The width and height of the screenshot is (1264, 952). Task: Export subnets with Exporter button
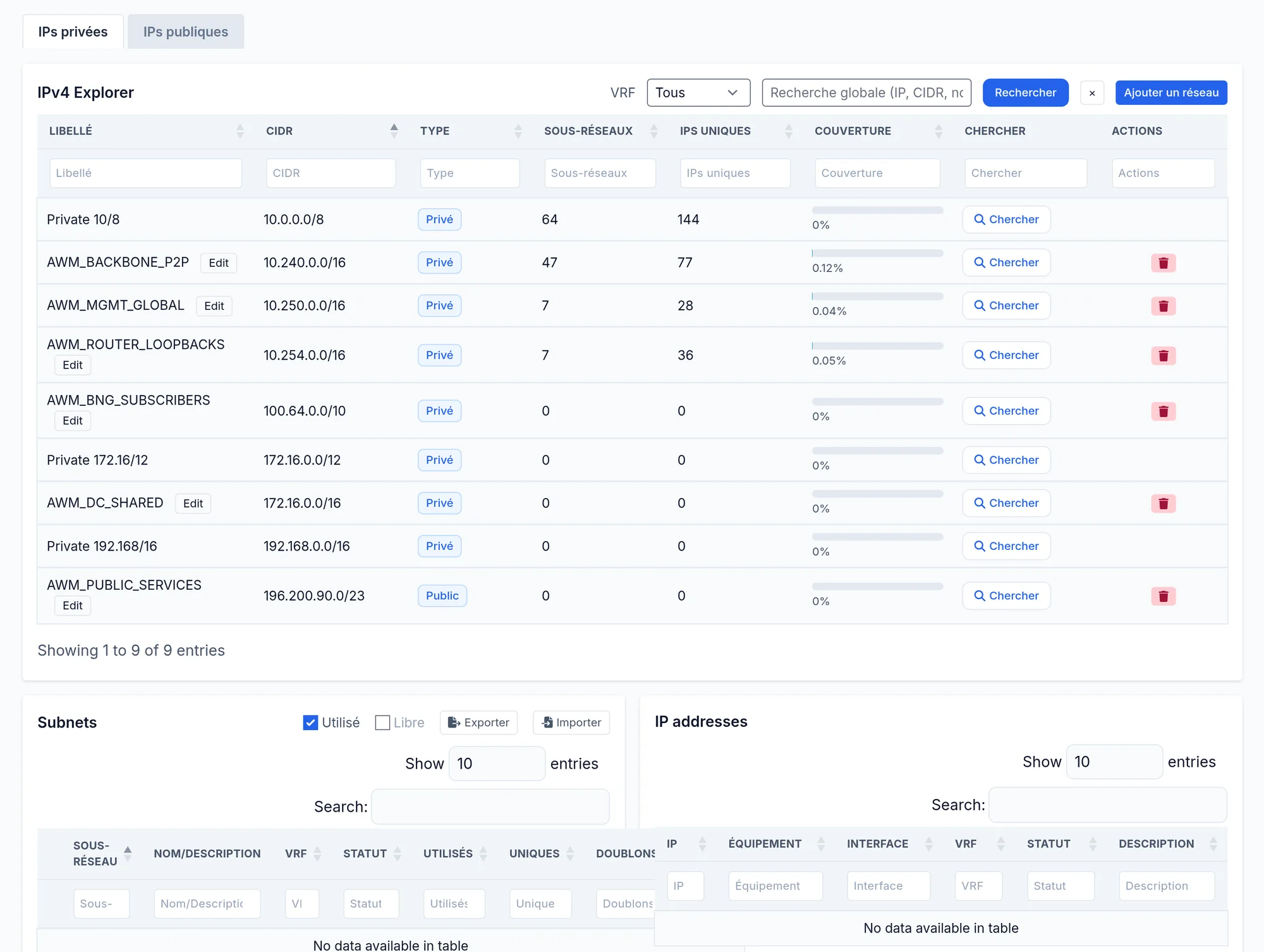point(478,723)
